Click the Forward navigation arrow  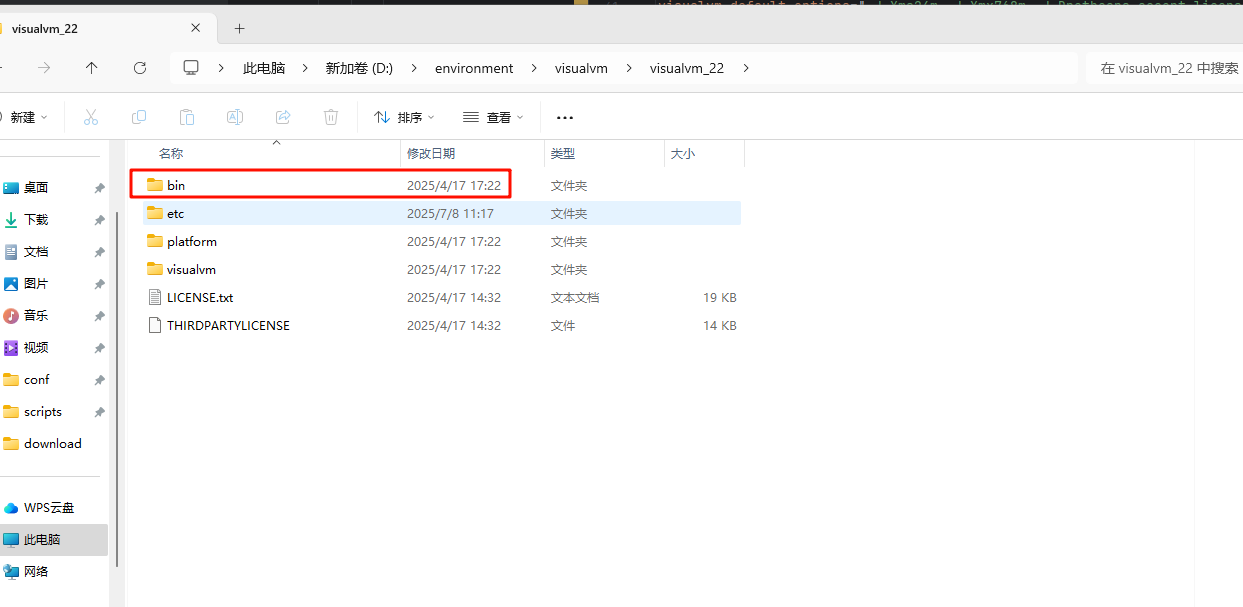point(44,68)
